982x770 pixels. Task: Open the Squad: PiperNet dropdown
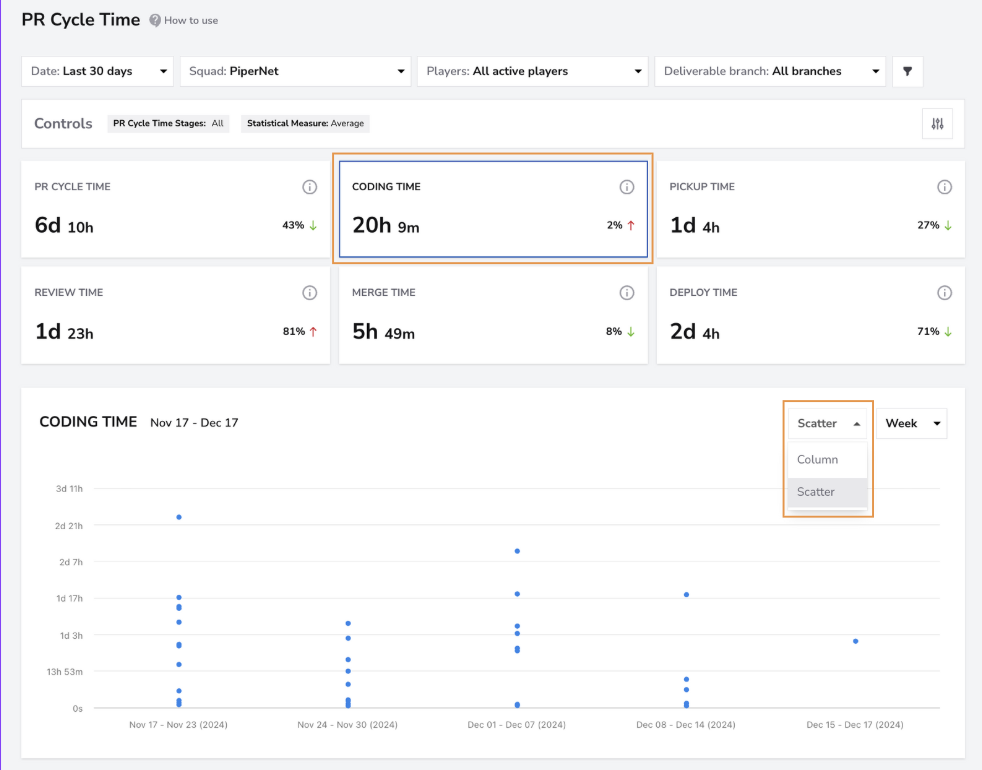296,71
